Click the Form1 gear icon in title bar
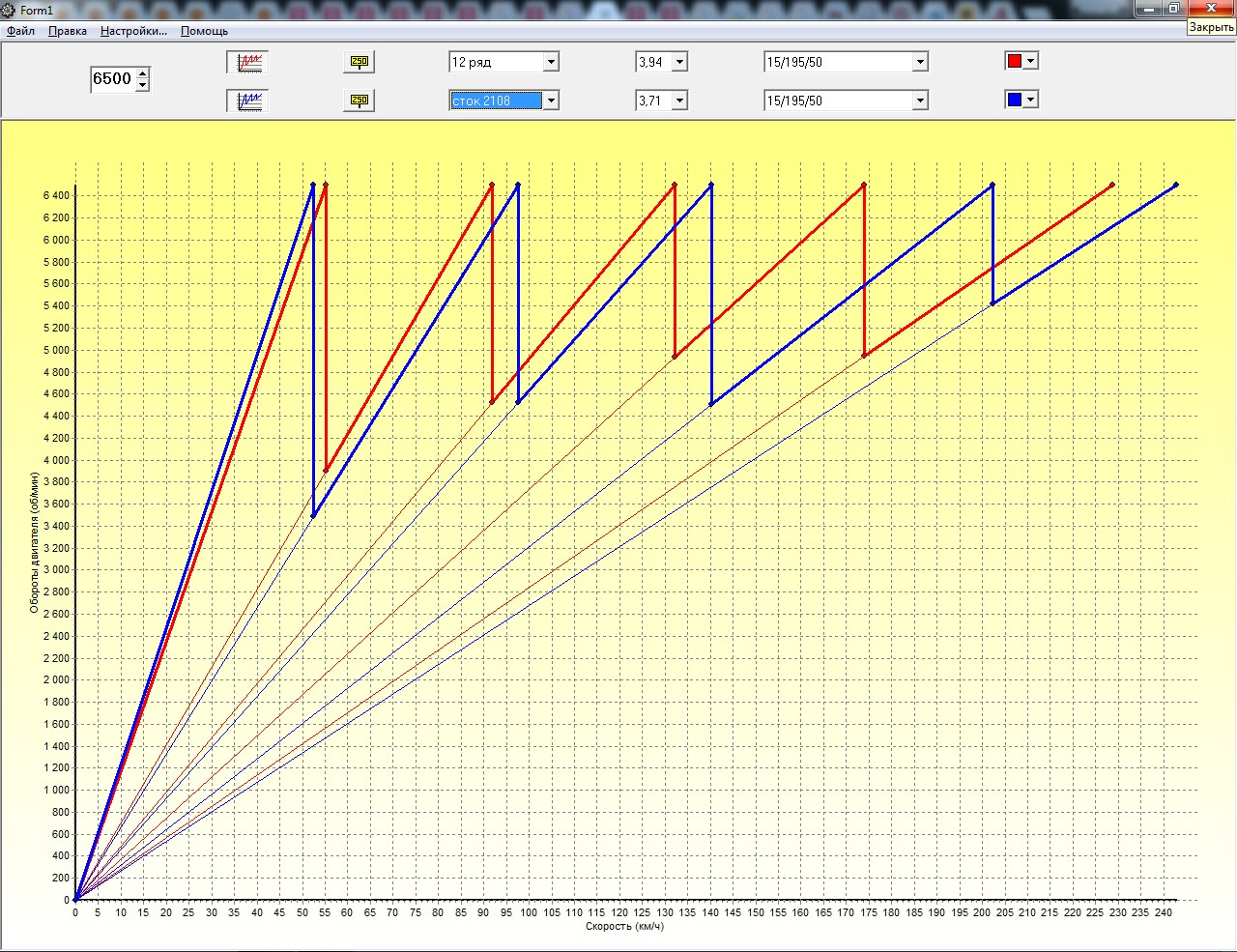Image resolution: width=1237 pixels, height=952 pixels. tap(9, 10)
